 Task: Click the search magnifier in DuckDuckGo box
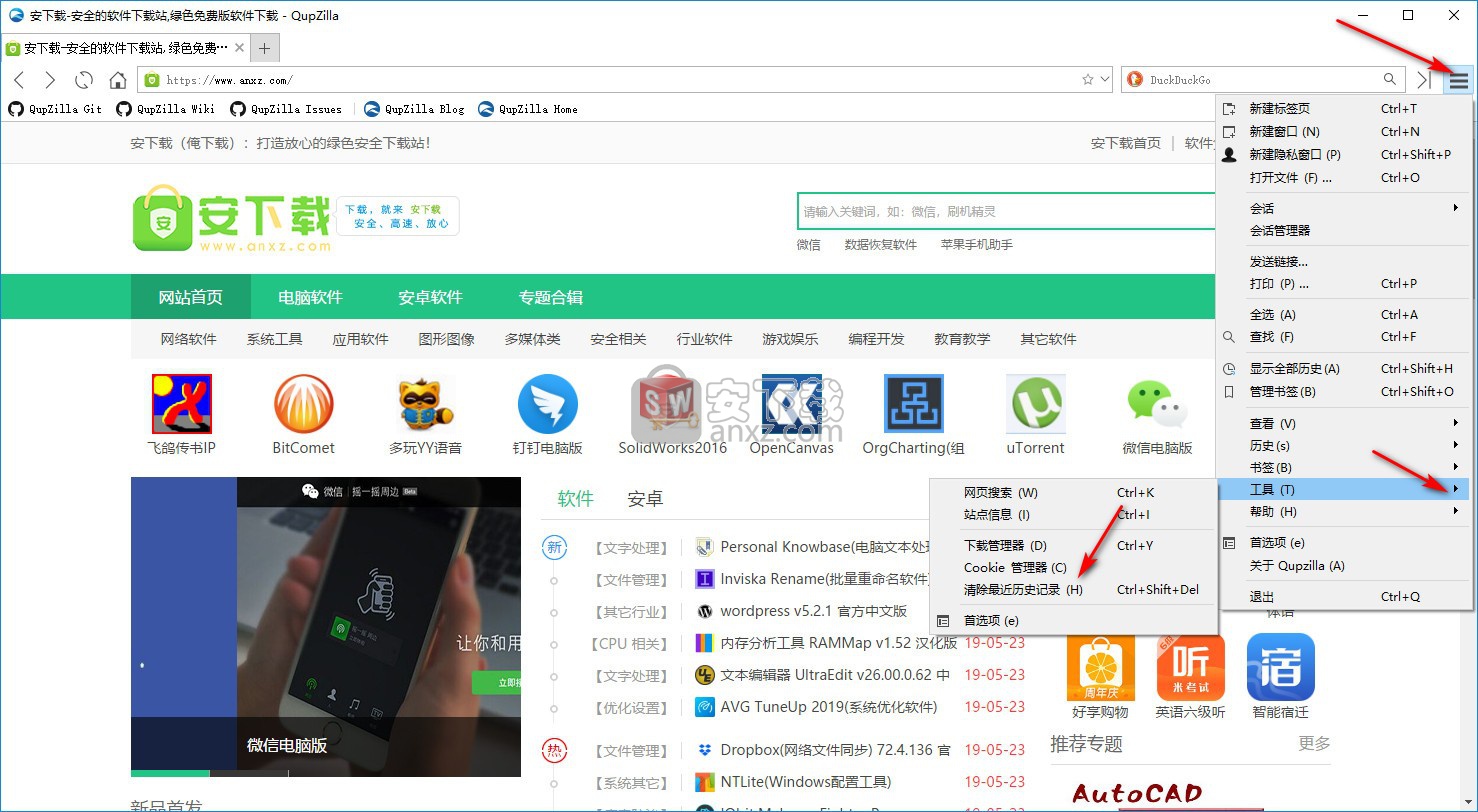(x=1390, y=79)
